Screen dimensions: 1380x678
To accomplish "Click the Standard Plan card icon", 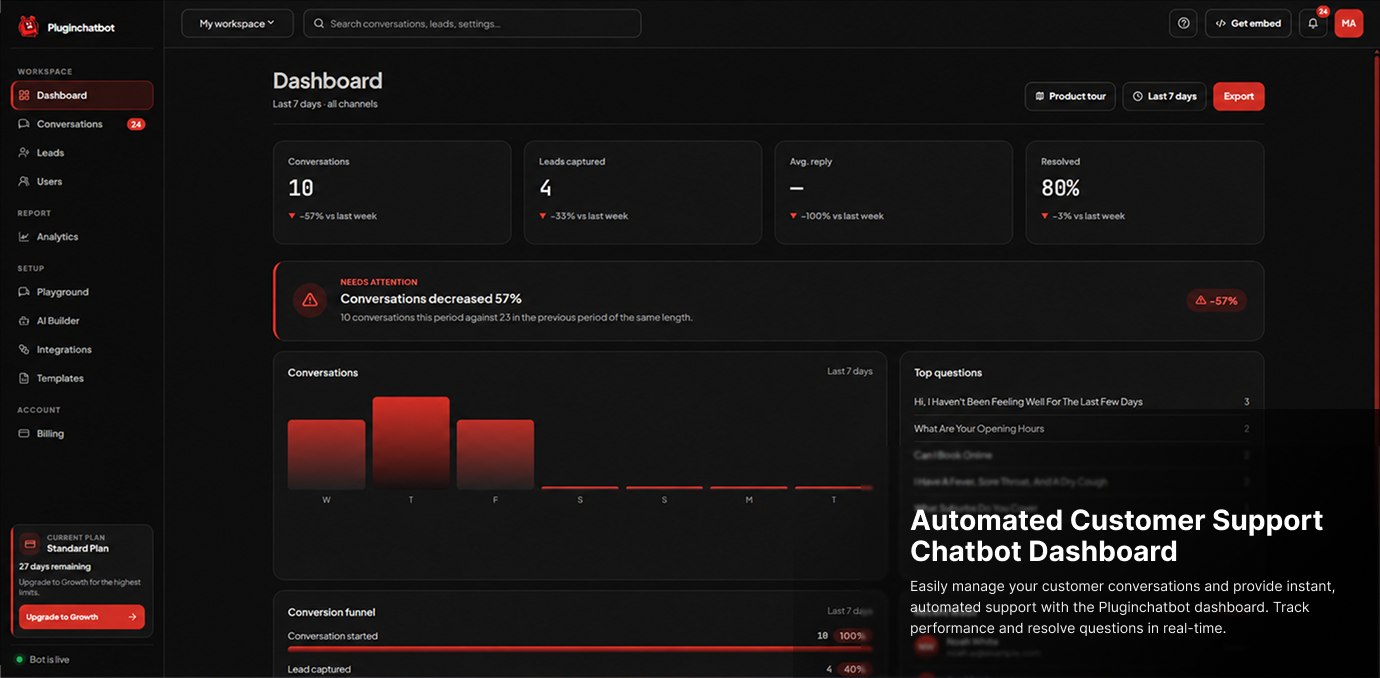I will (x=30, y=543).
